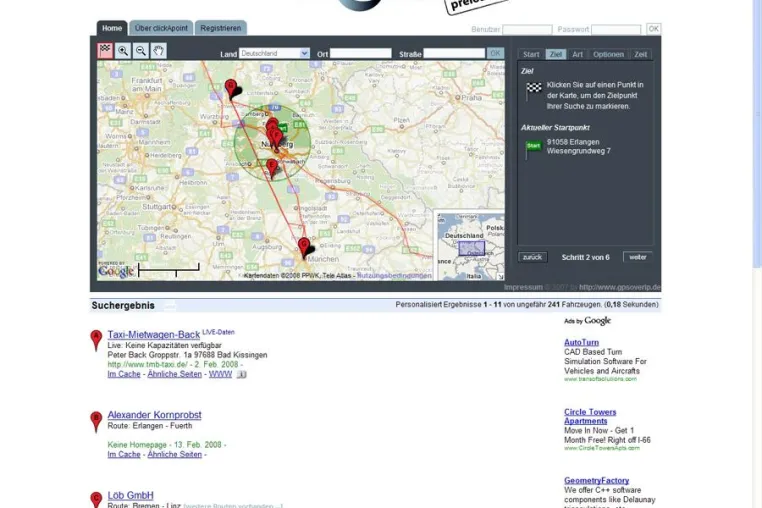Click the Impressum footer link
The height and width of the screenshot is (508, 762).
click(523, 287)
